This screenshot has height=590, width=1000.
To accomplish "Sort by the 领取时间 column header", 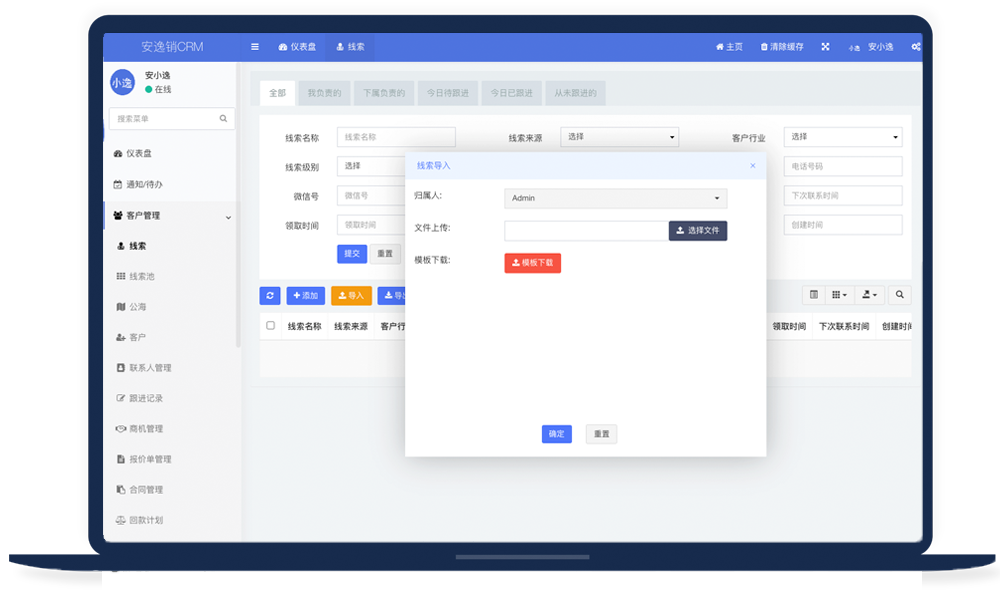I will point(790,327).
